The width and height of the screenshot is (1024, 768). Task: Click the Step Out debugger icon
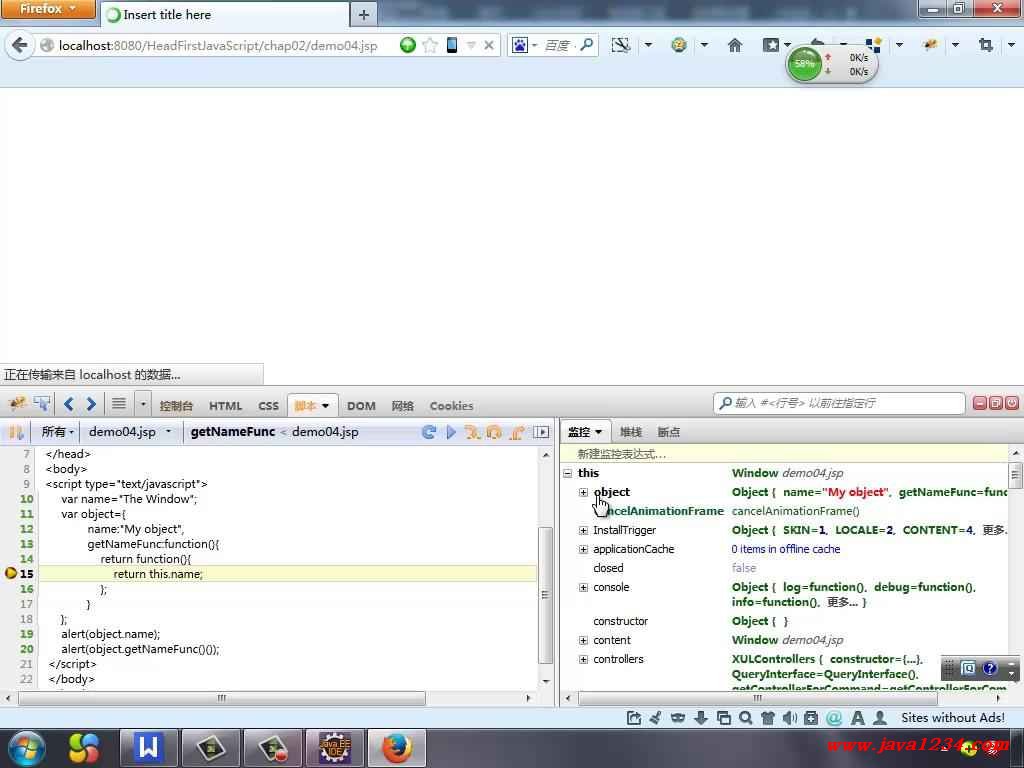pos(516,432)
